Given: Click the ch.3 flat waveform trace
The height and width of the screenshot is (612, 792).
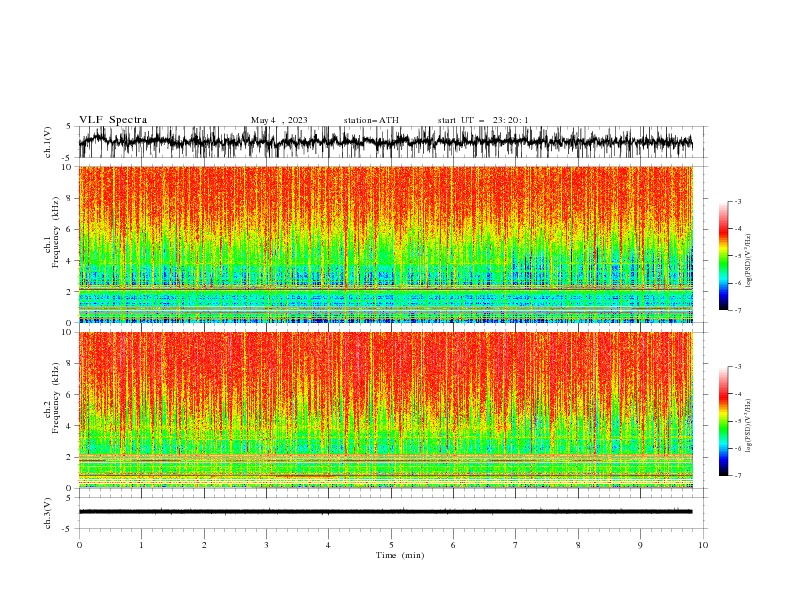Looking at the screenshot, I should (385, 512).
